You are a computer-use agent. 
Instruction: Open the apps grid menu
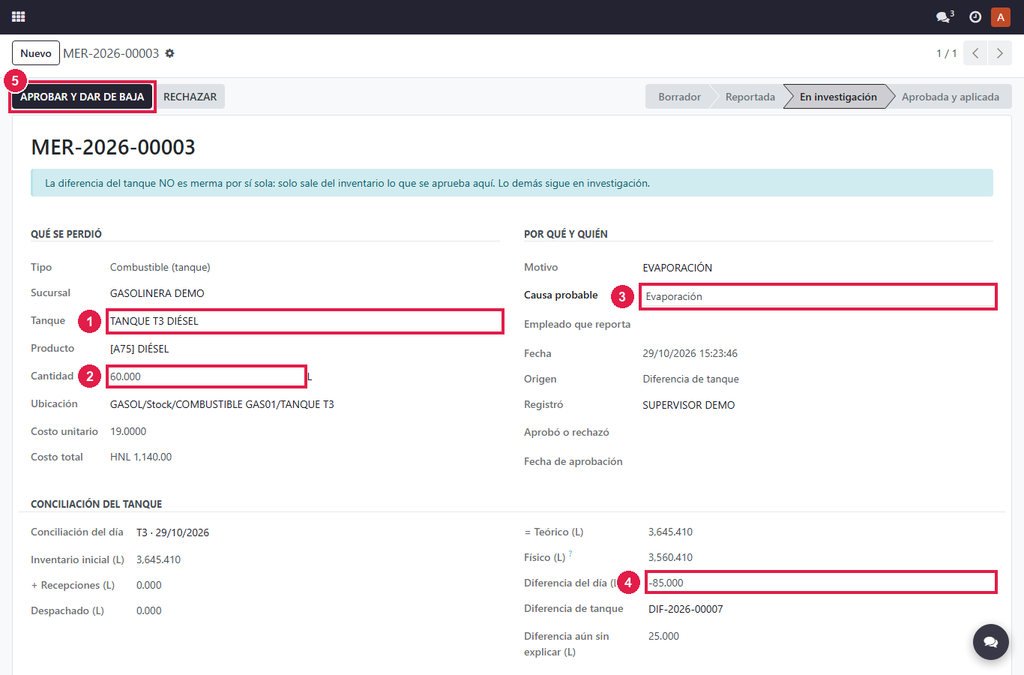18,17
